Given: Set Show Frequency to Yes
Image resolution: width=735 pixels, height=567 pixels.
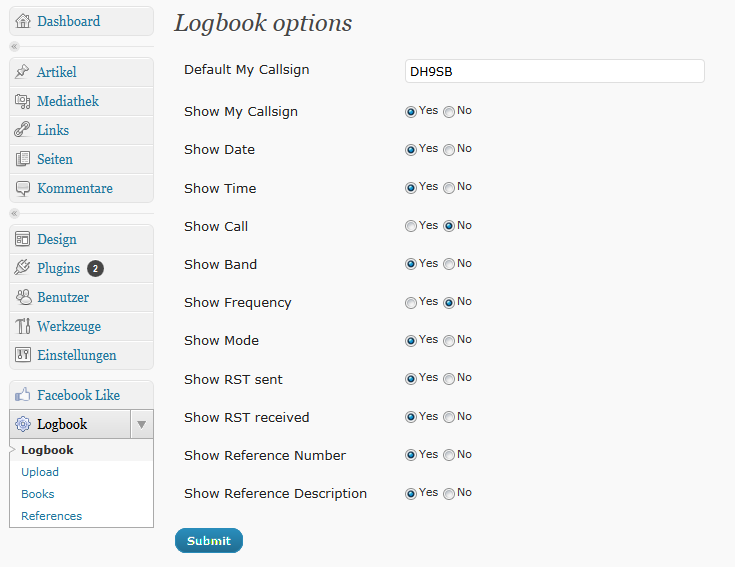Looking at the screenshot, I should (411, 303).
